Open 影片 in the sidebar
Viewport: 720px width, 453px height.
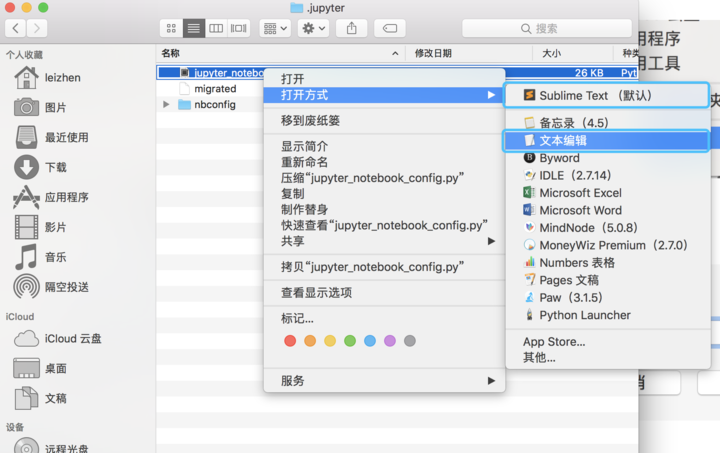40,227
